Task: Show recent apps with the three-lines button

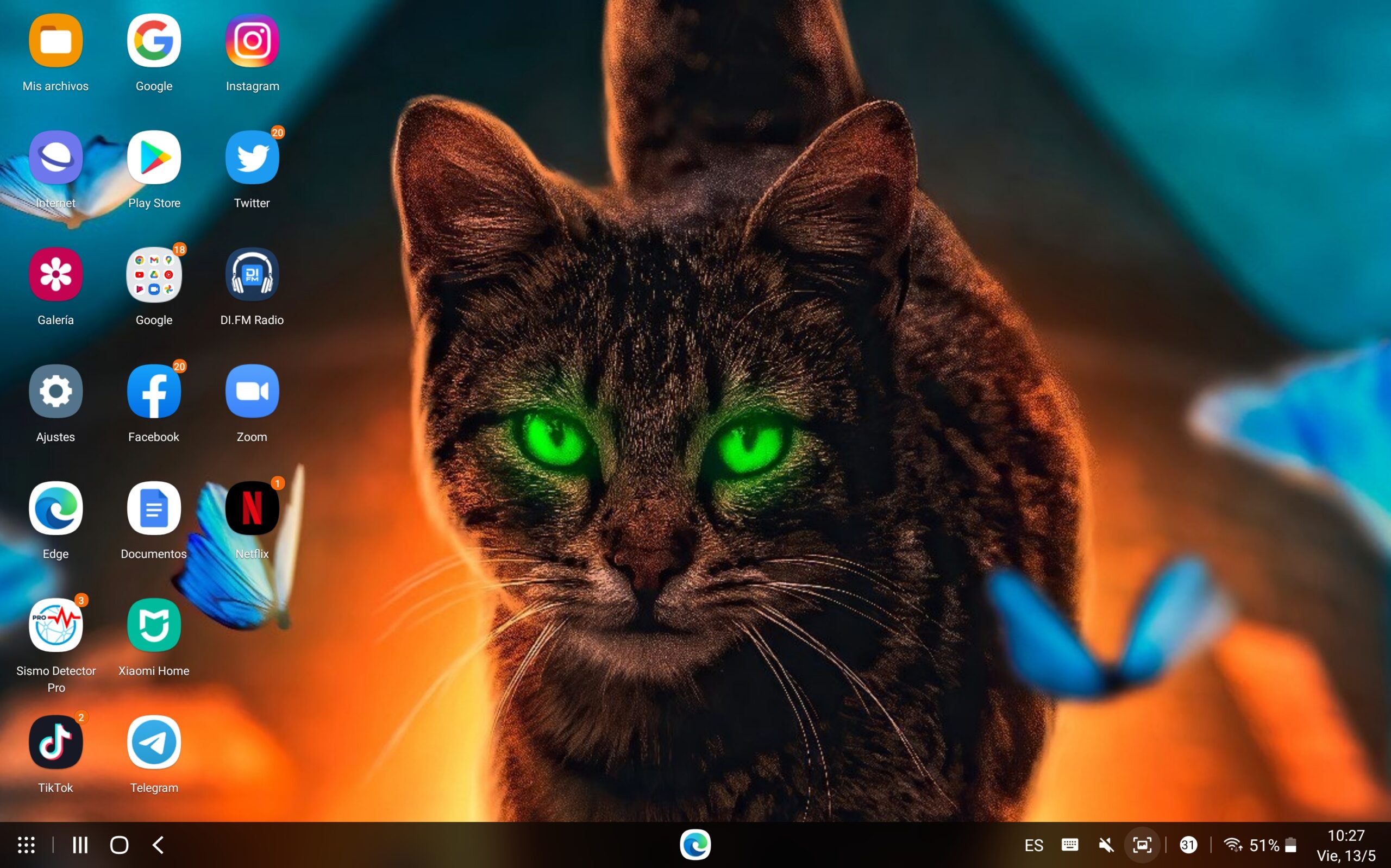Action: (x=80, y=845)
